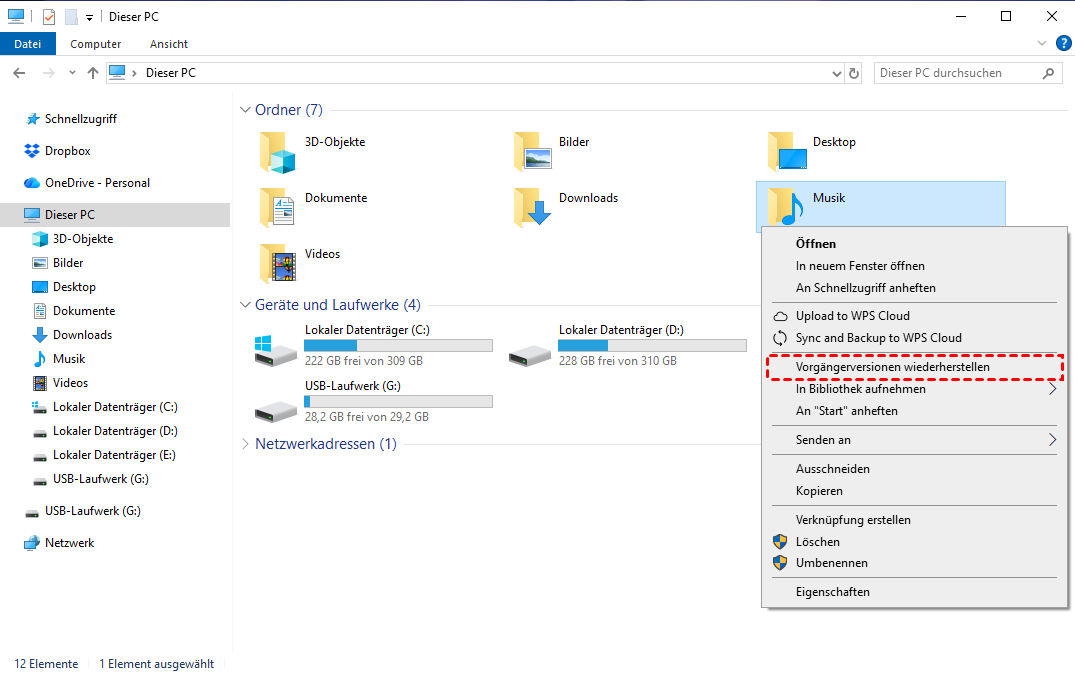Open the Bilder folder icon

click(x=533, y=152)
